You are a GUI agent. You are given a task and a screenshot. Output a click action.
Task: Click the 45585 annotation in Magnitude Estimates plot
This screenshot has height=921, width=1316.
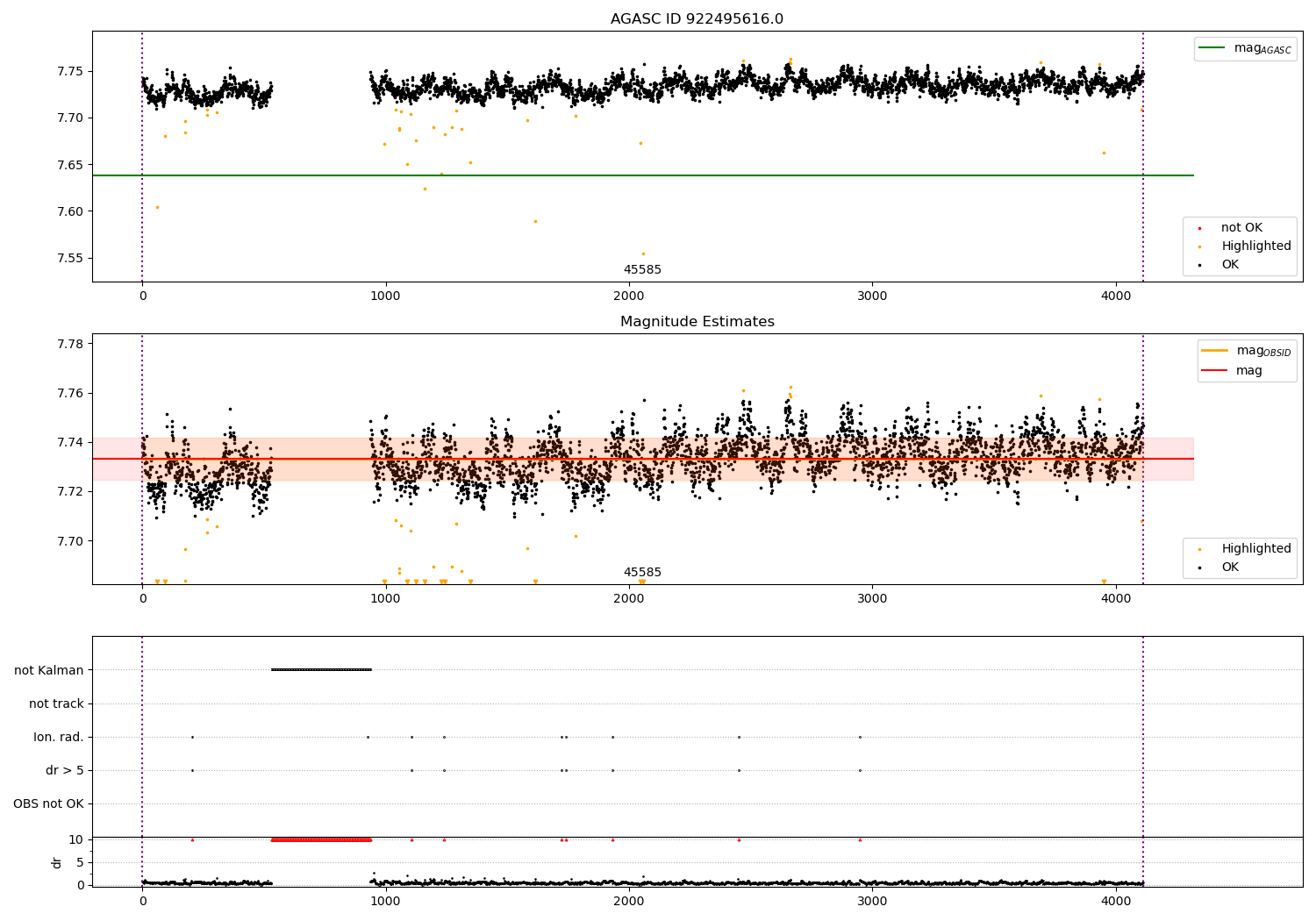pyautogui.click(x=642, y=573)
